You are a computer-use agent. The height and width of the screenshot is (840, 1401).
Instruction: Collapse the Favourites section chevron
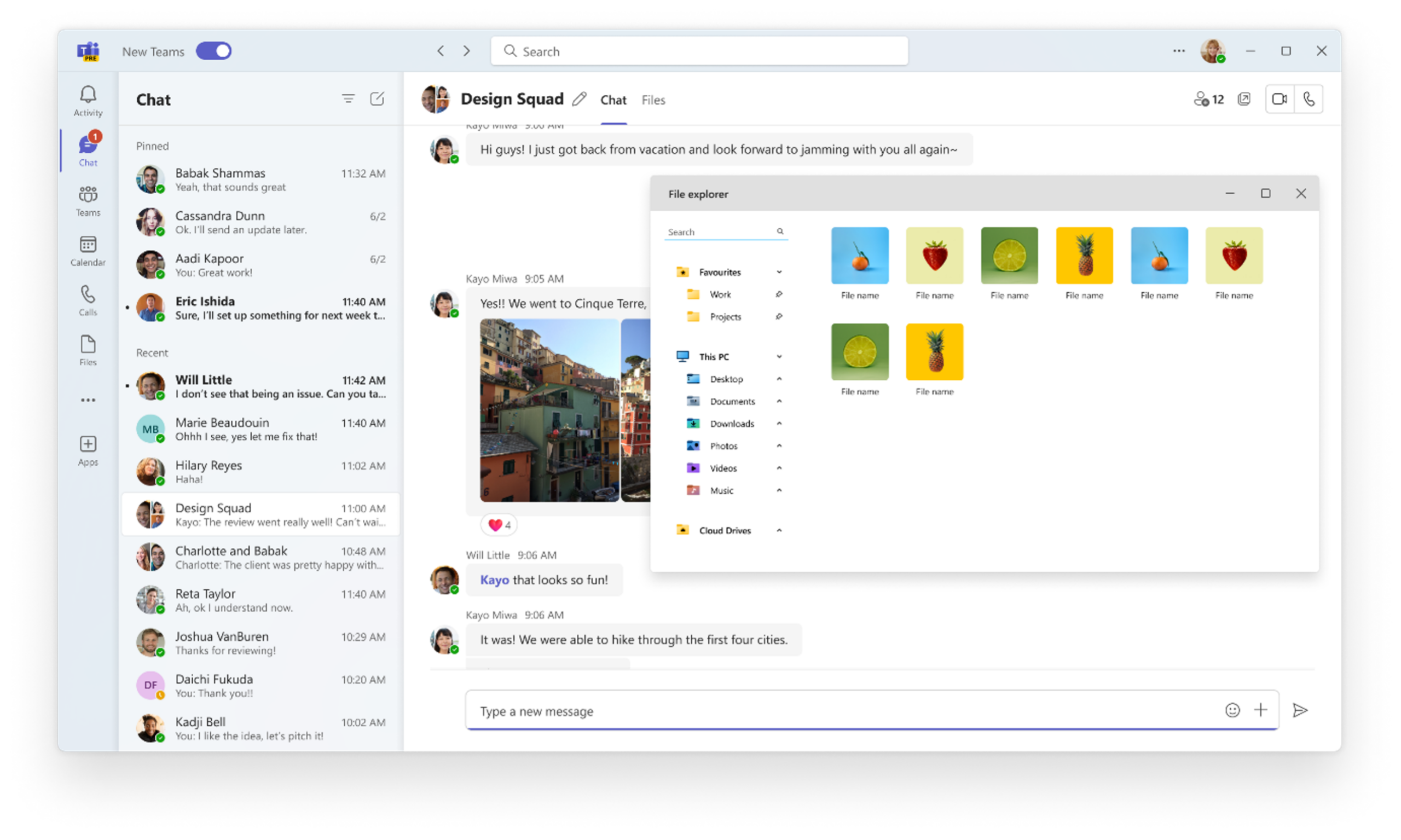point(779,273)
